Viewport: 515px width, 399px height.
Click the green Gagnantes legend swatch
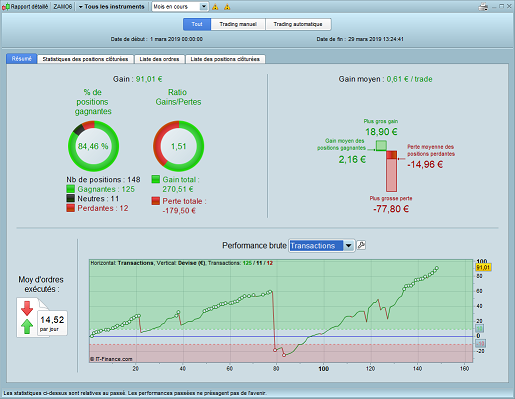pos(70,189)
